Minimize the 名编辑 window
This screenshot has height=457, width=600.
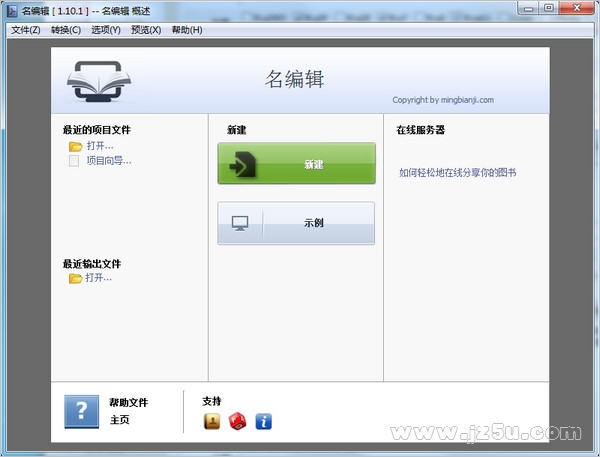click(529, 8)
